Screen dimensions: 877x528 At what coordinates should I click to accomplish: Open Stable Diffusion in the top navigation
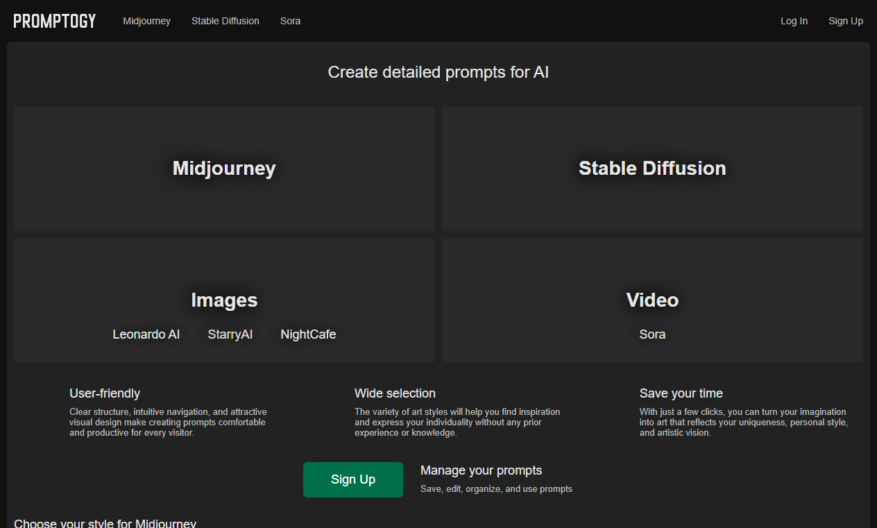tap(225, 21)
